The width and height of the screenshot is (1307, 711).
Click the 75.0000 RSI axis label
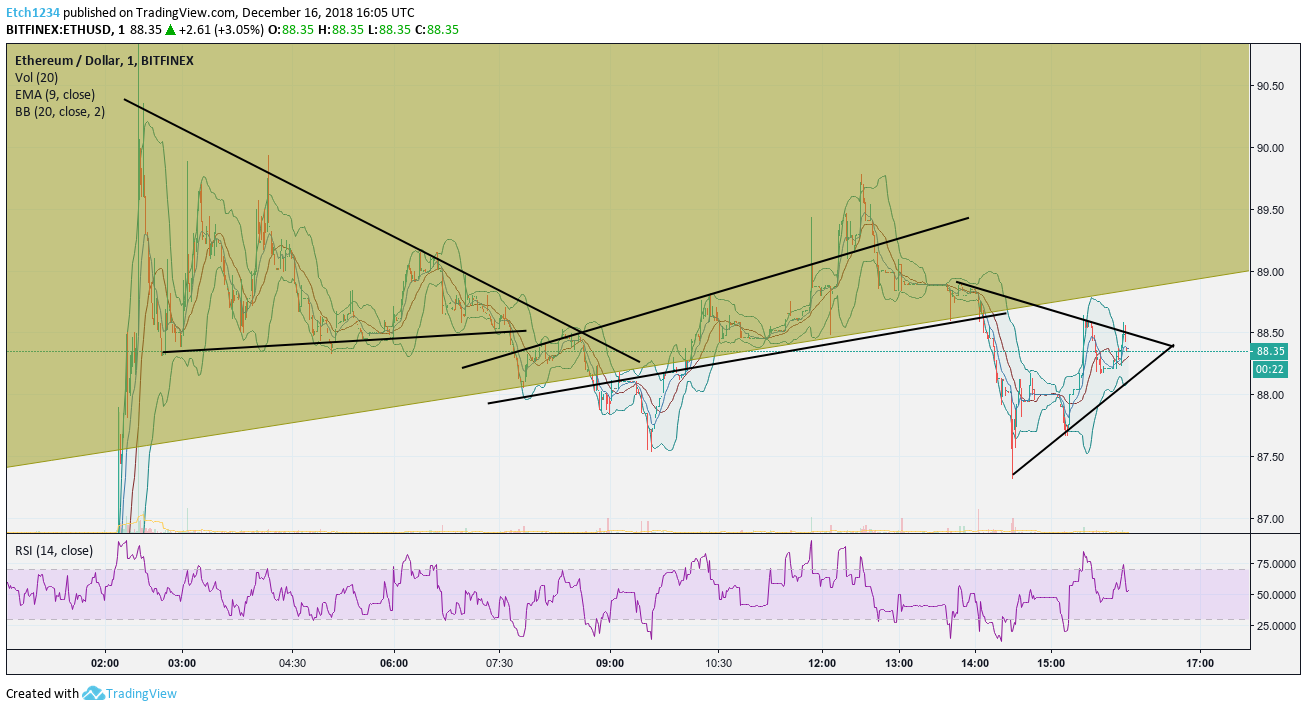pyautogui.click(x=1276, y=564)
